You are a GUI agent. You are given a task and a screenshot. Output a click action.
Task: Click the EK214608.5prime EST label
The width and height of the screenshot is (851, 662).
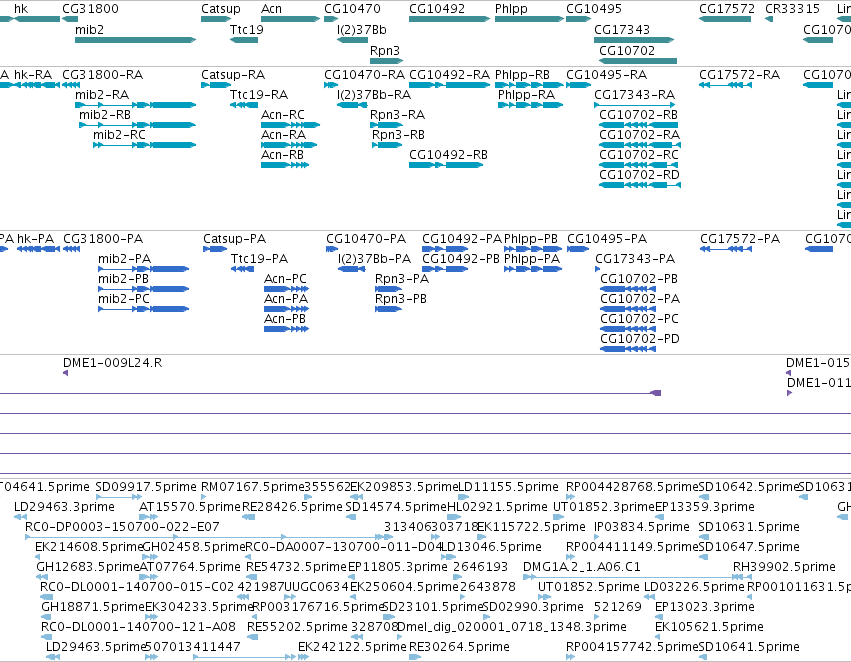89,547
